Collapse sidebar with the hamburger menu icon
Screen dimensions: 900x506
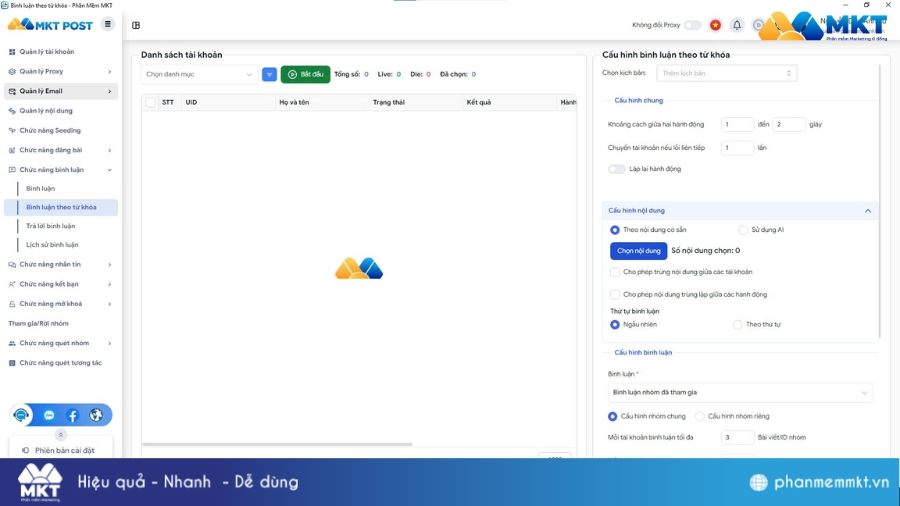pyautogui.click(x=108, y=24)
